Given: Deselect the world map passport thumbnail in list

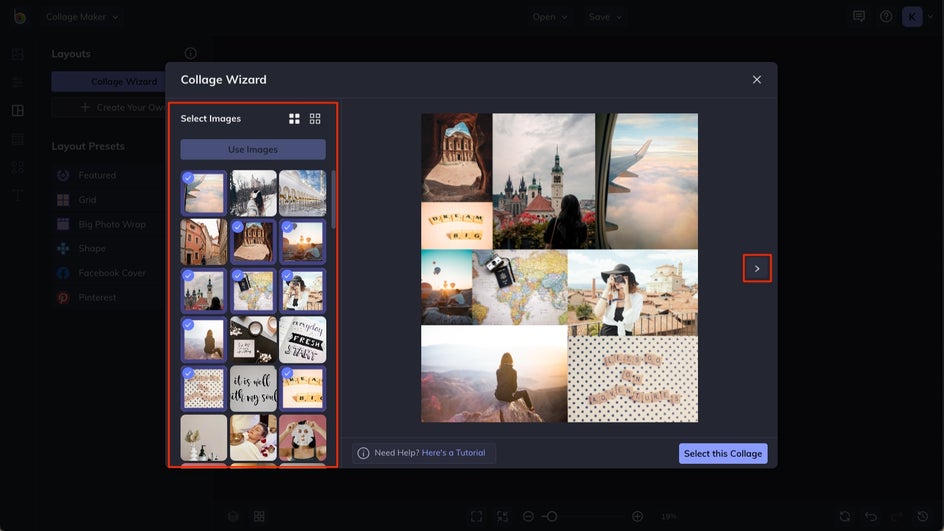Looking at the screenshot, I should click(x=253, y=290).
